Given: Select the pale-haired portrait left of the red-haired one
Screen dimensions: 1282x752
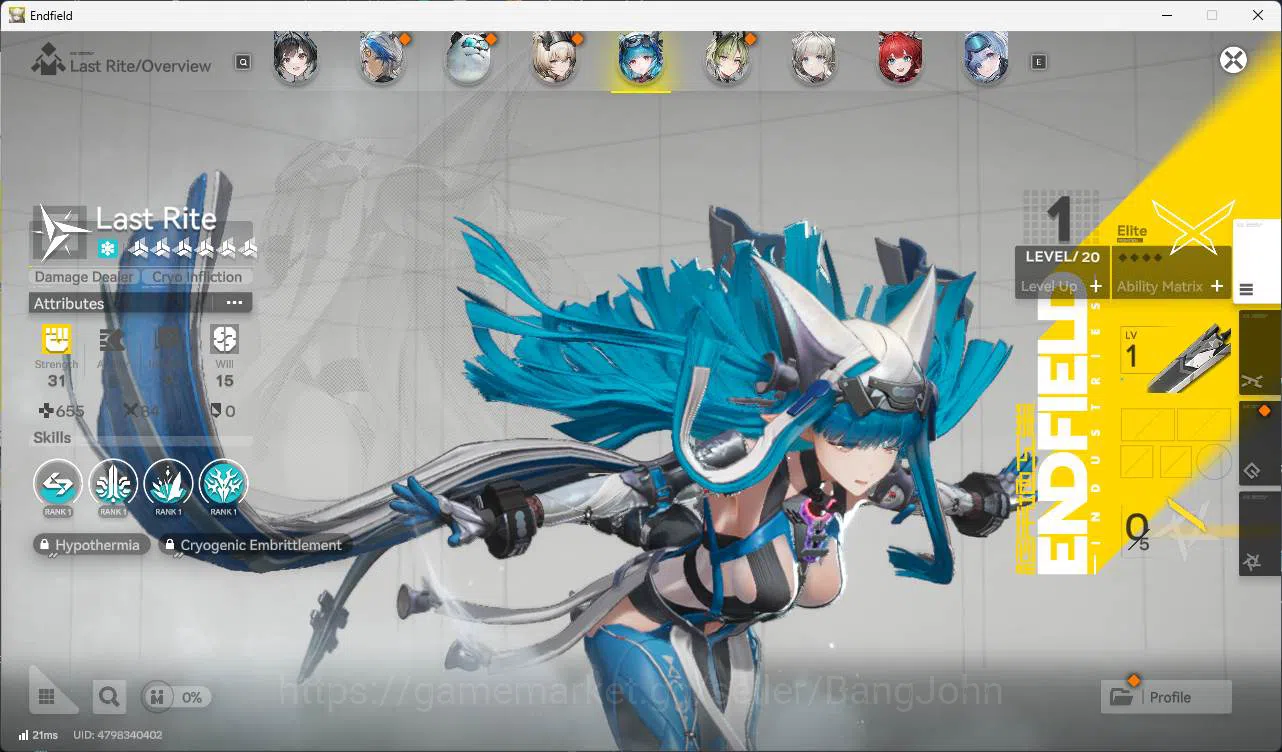Looking at the screenshot, I should coord(813,58).
